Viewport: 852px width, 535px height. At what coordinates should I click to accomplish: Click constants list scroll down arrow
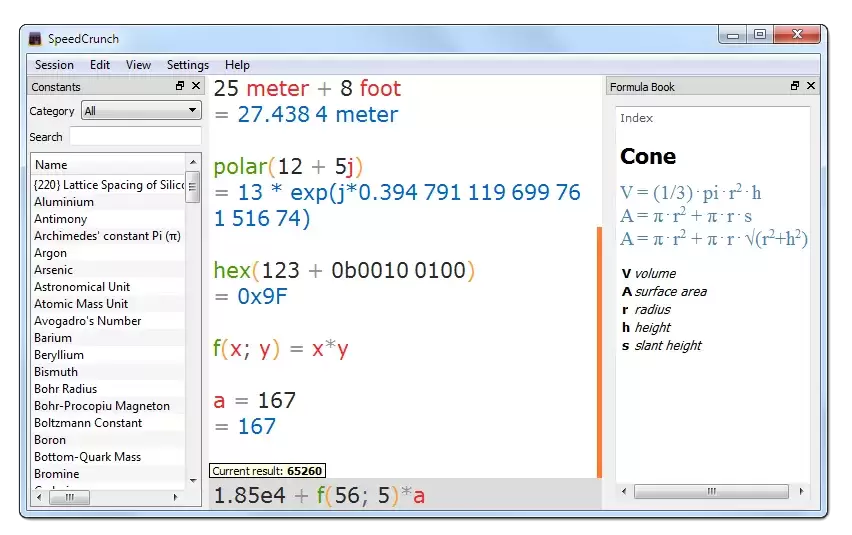(193, 481)
